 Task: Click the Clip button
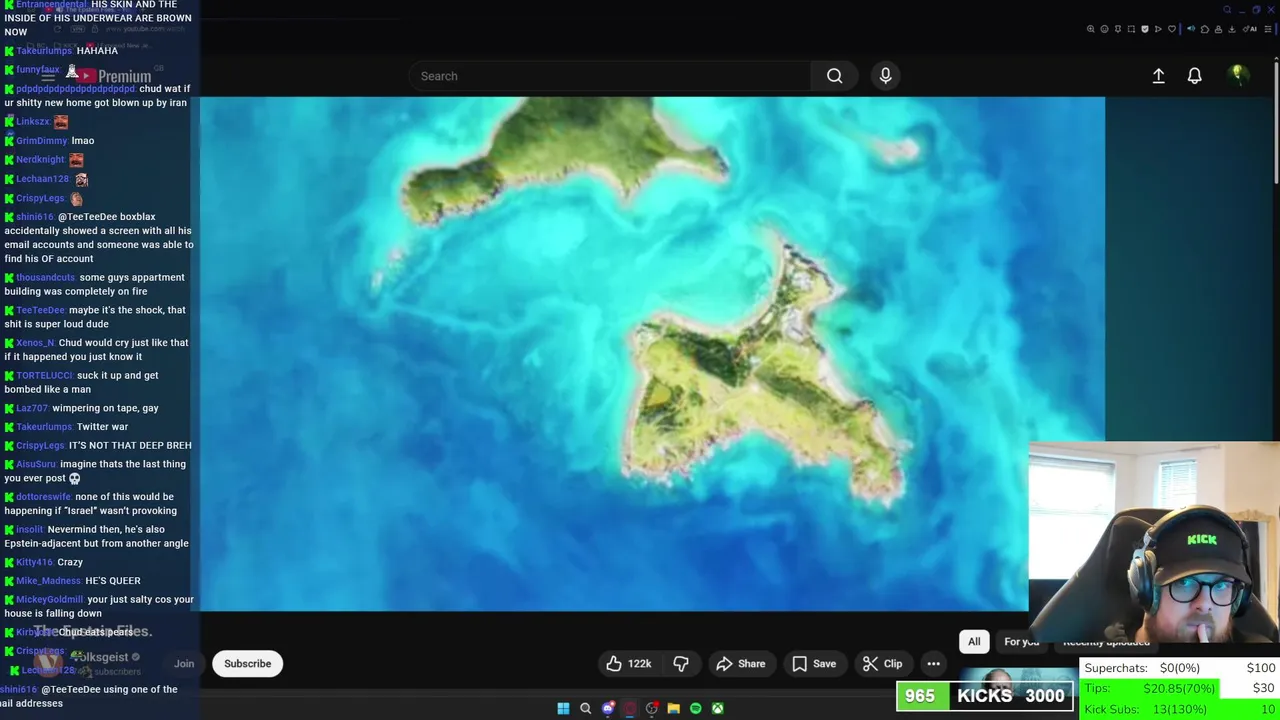(x=882, y=663)
